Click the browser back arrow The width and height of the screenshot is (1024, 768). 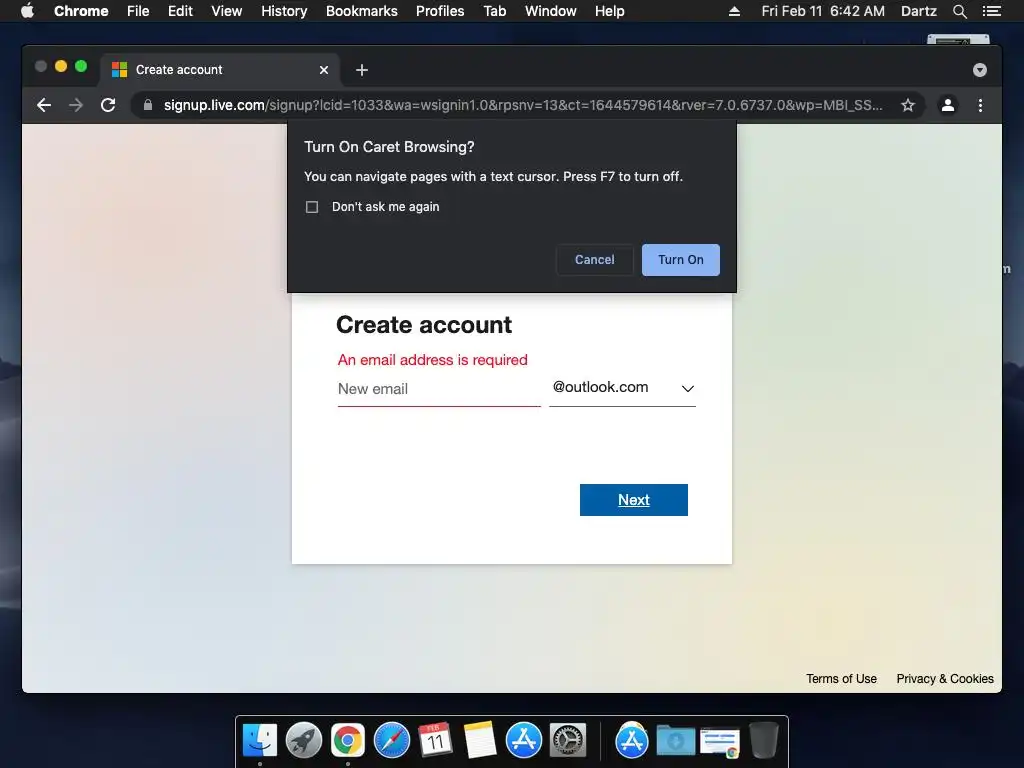[x=44, y=105]
